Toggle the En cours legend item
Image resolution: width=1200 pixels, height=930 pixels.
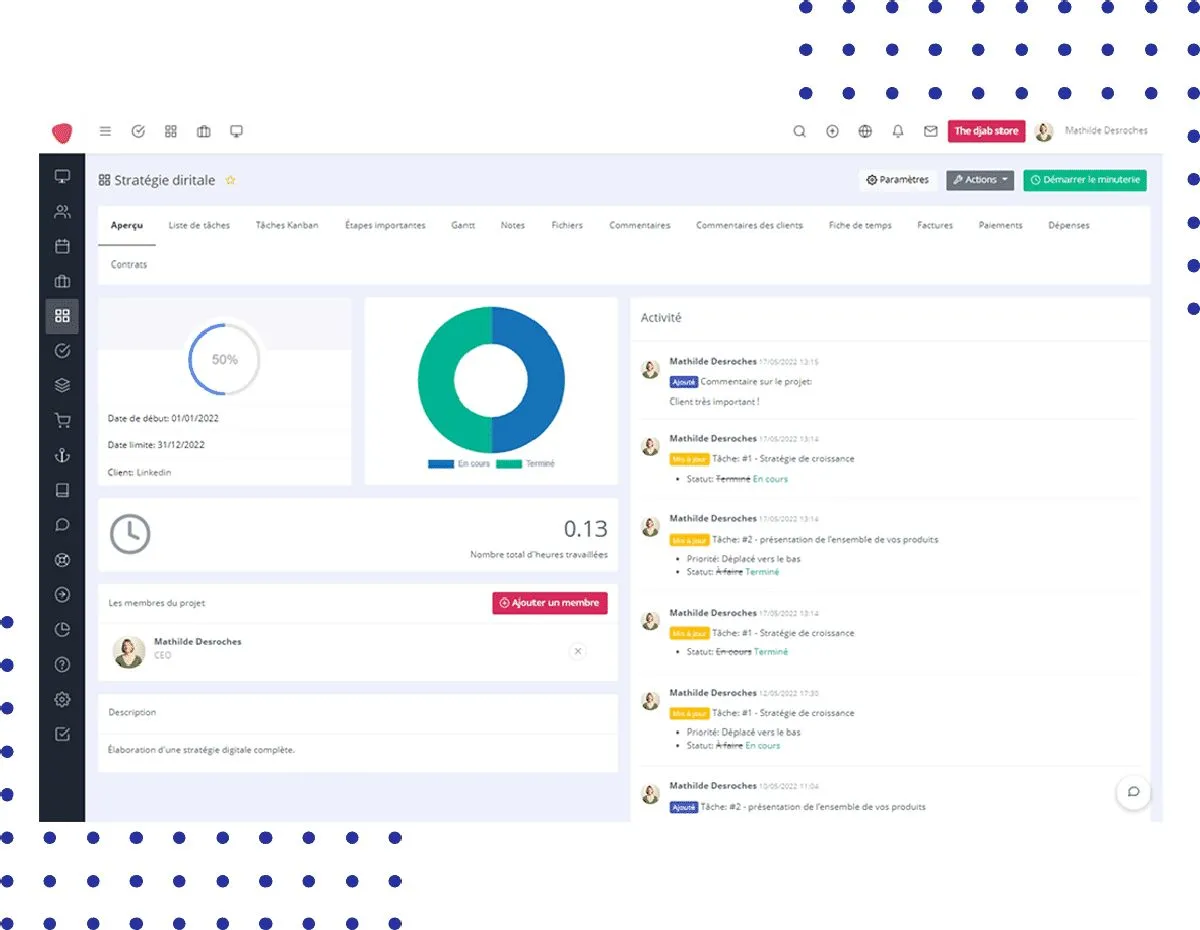(x=459, y=464)
